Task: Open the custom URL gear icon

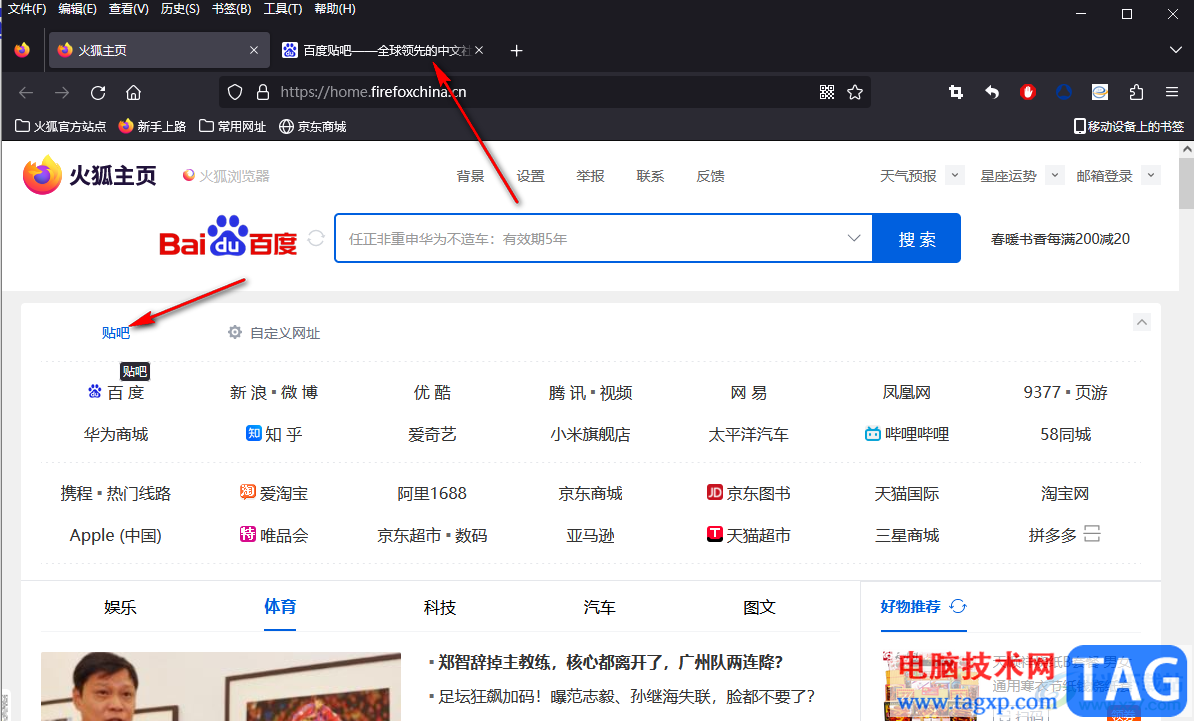Action: point(235,332)
